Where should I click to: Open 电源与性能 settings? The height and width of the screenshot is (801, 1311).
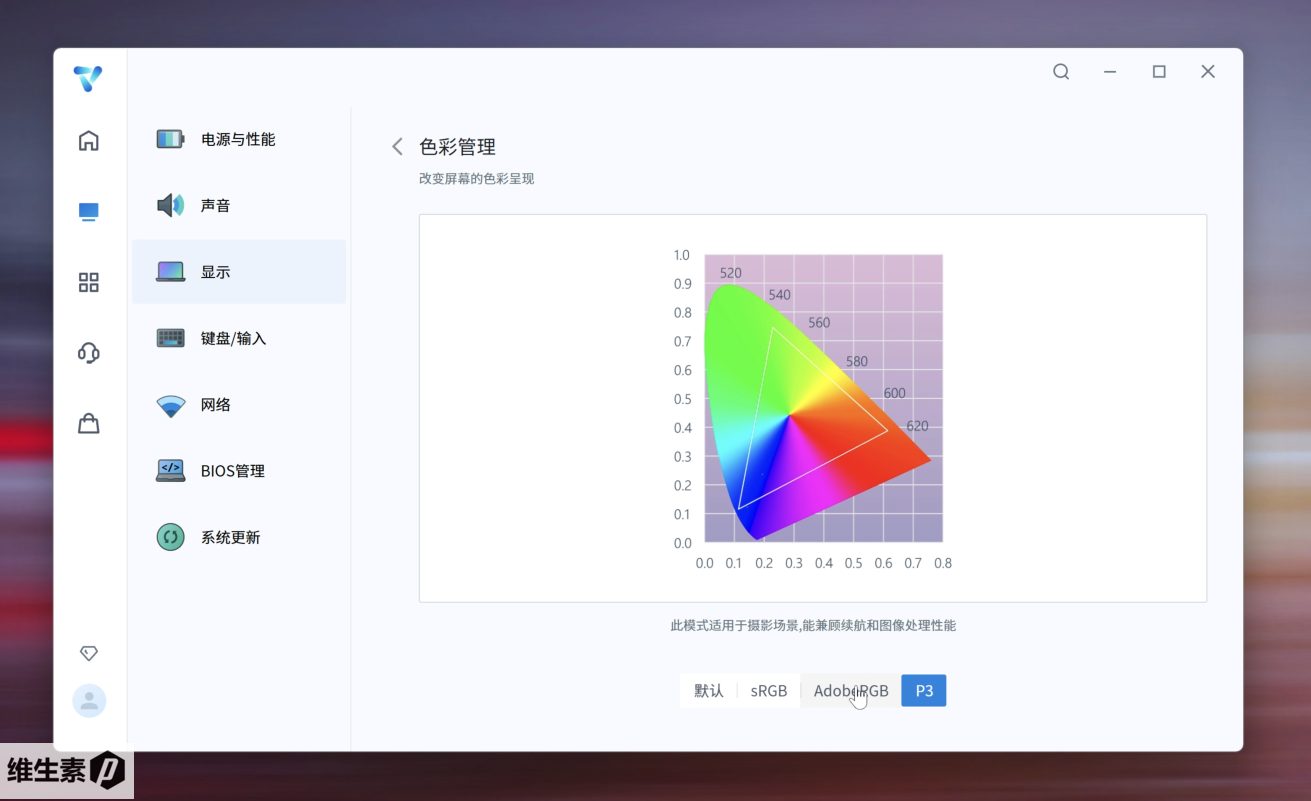238,139
